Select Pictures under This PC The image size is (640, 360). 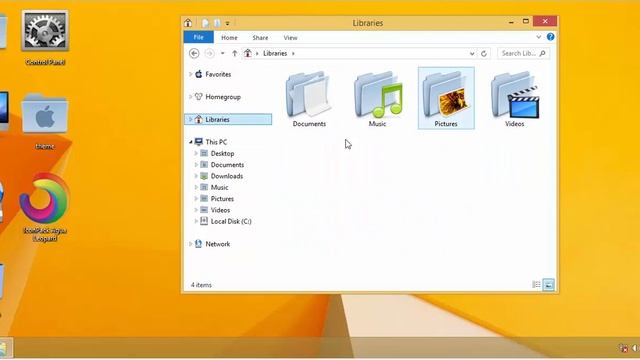(x=222, y=199)
